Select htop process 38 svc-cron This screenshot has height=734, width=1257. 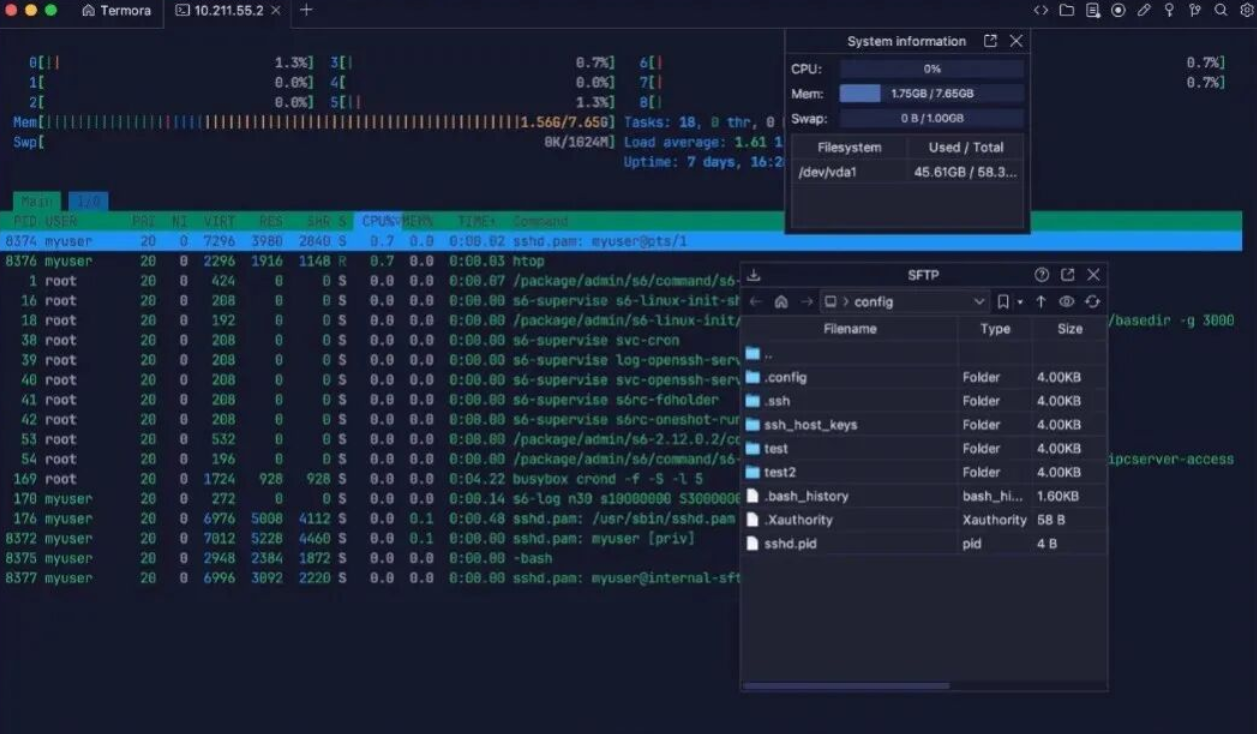point(372,340)
